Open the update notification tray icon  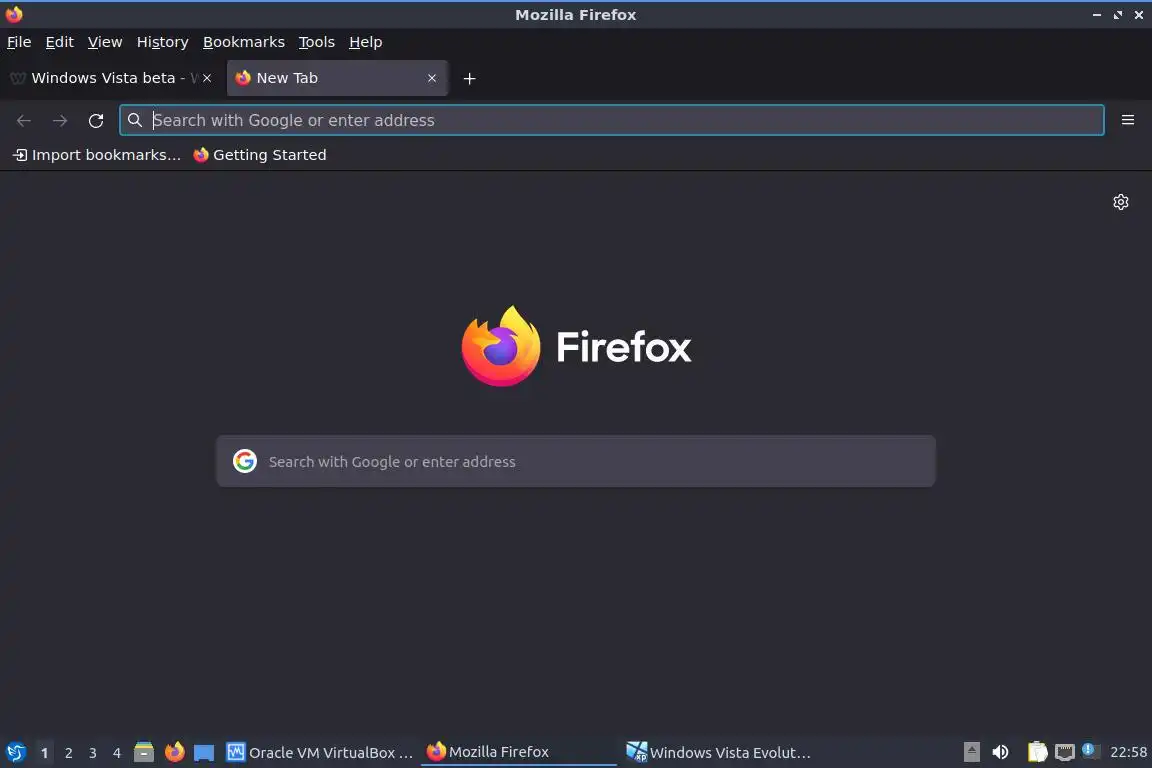pos(1090,751)
